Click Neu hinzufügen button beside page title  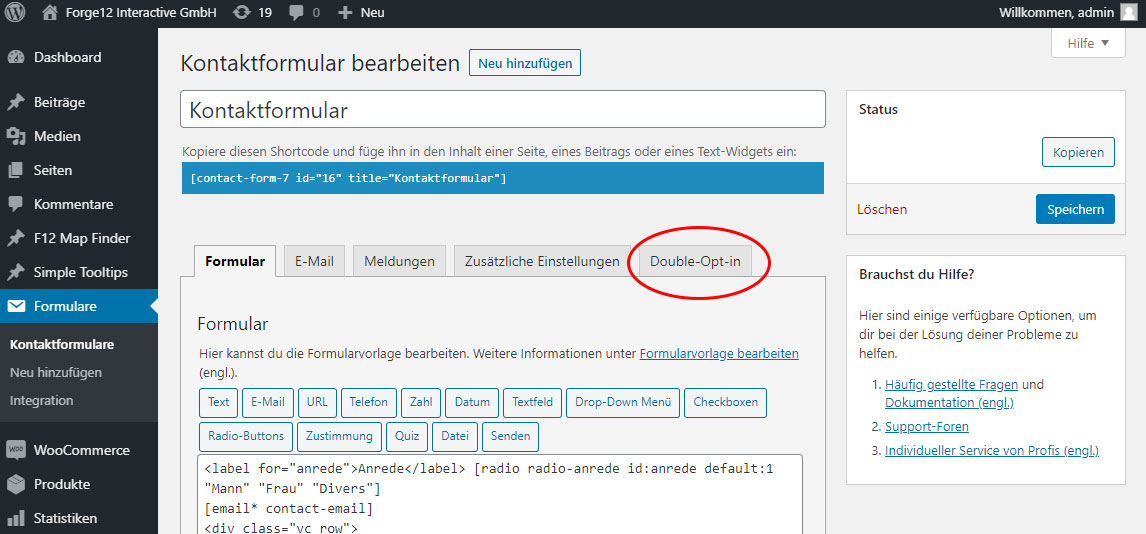click(x=525, y=63)
